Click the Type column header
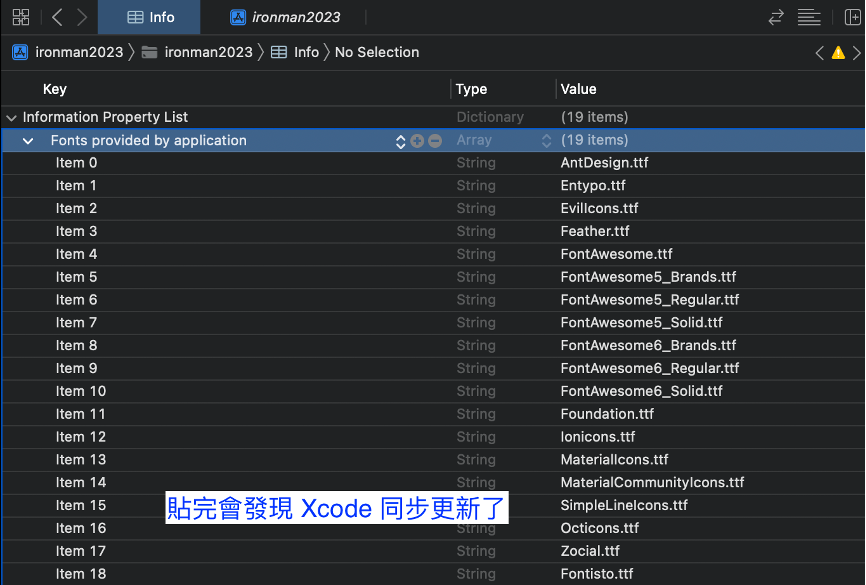866x585 pixels. point(471,89)
